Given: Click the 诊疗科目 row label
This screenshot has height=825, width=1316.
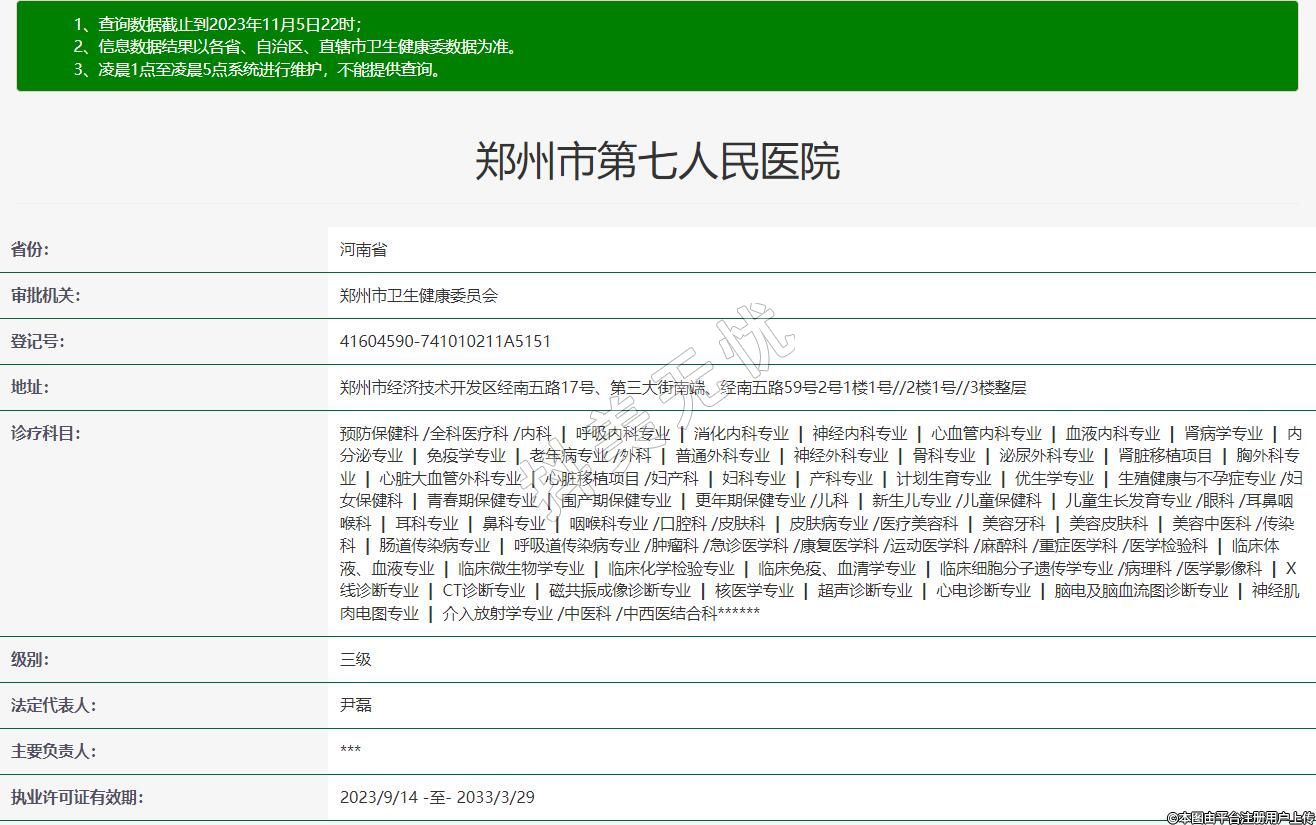Looking at the screenshot, I should coord(45,433).
